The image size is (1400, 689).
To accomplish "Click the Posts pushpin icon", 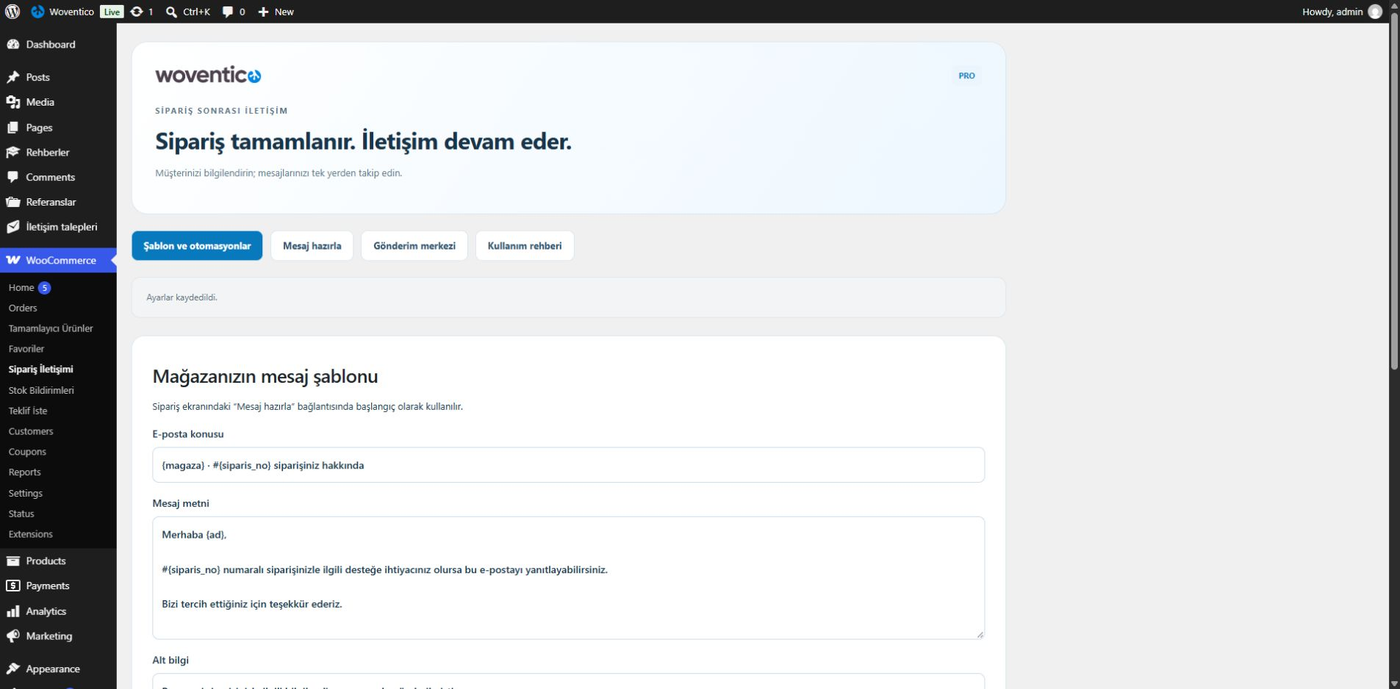I will point(13,77).
